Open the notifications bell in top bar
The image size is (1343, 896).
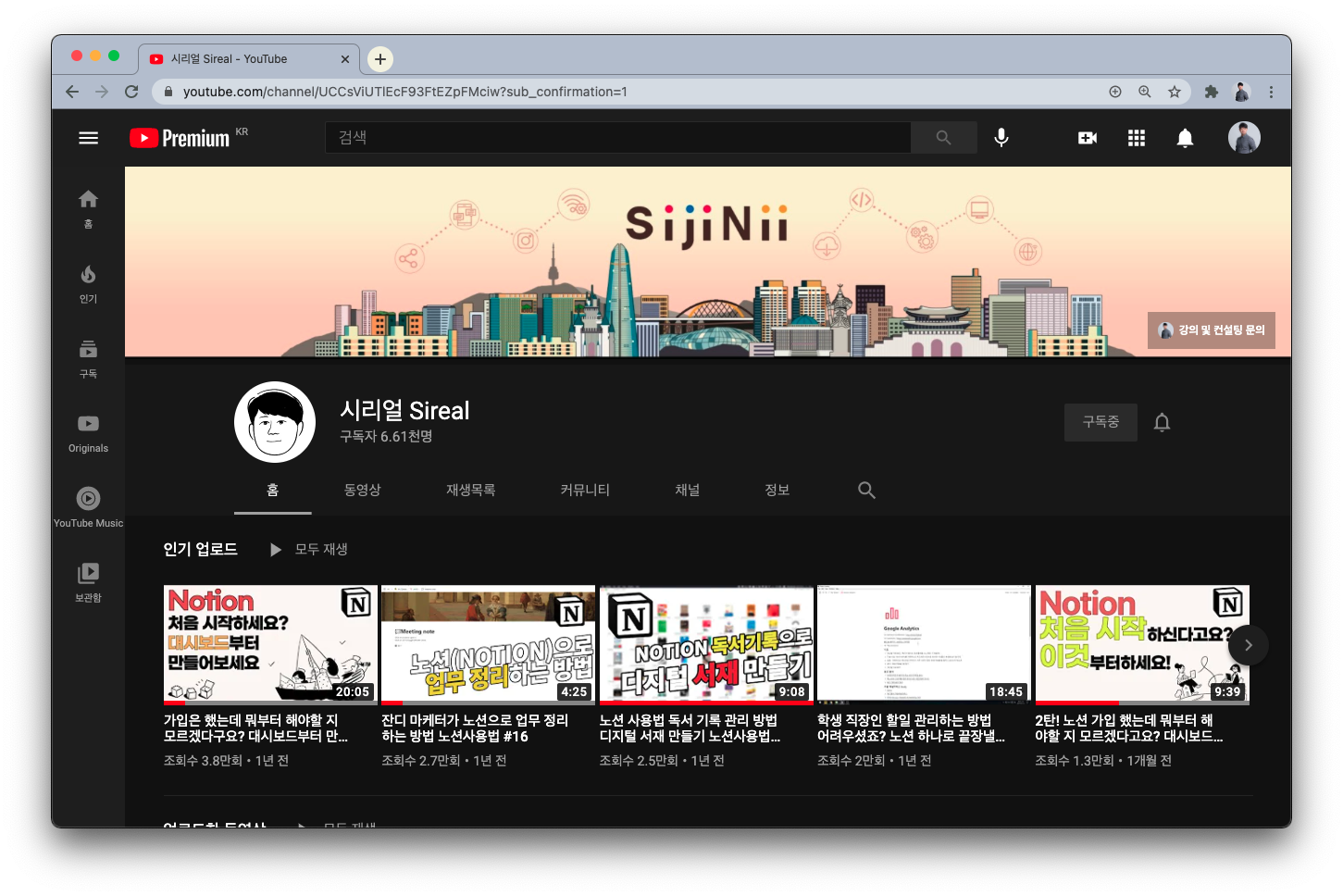tap(1185, 138)
